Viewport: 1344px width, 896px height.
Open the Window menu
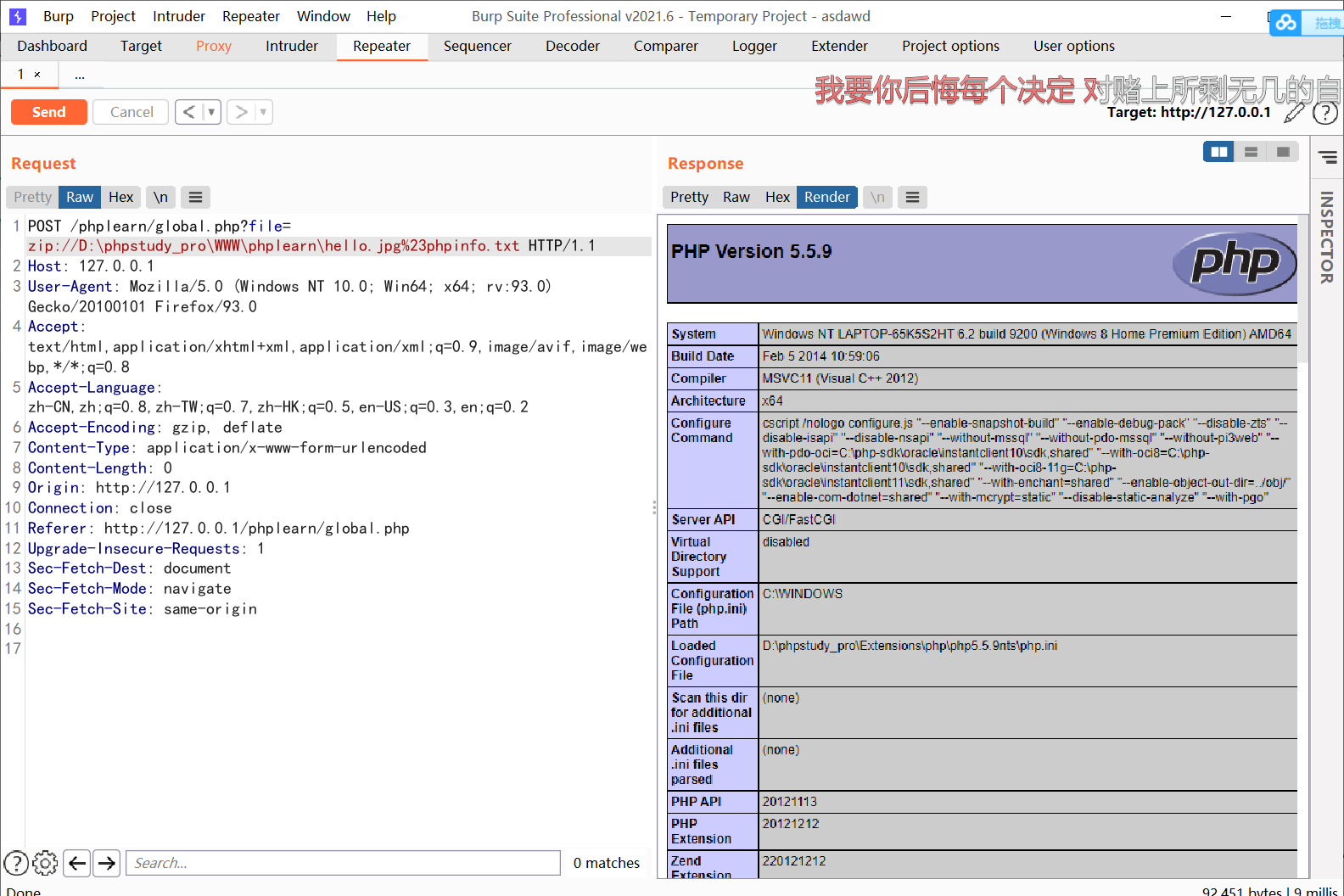tap(323, 16)
